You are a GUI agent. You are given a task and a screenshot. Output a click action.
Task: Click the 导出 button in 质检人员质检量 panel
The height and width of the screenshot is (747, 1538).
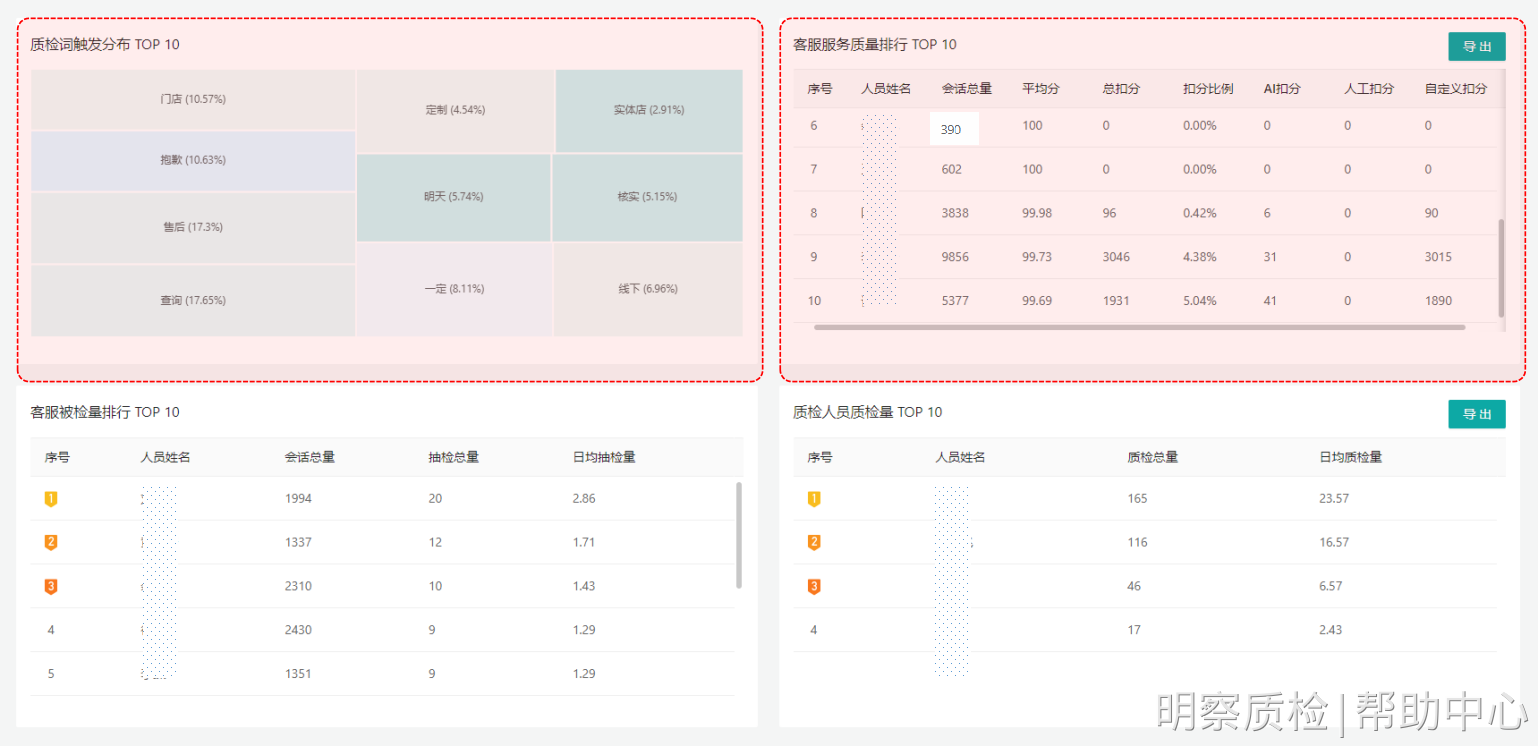tap(1476, 414)
